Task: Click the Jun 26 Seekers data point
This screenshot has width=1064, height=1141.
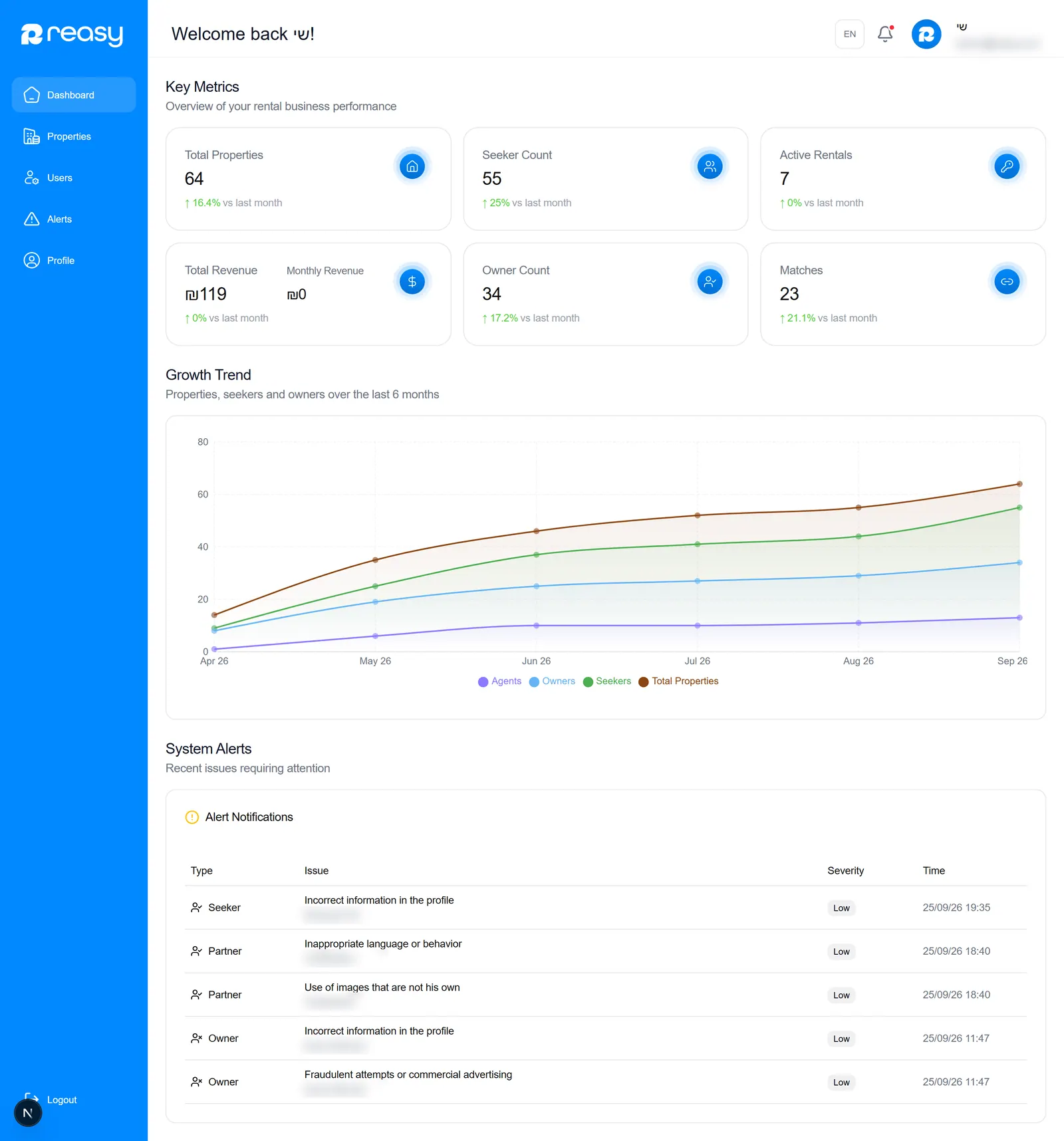Action: tap(537, 555)
